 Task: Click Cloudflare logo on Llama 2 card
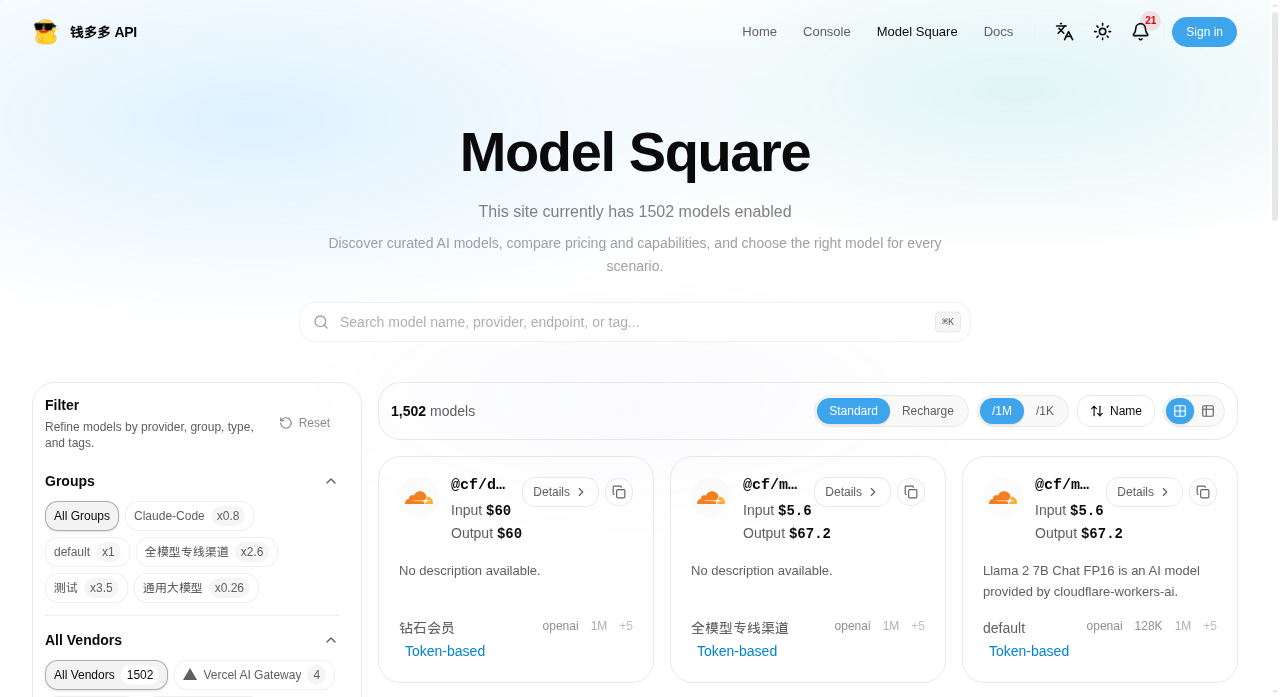(1001, 497)
